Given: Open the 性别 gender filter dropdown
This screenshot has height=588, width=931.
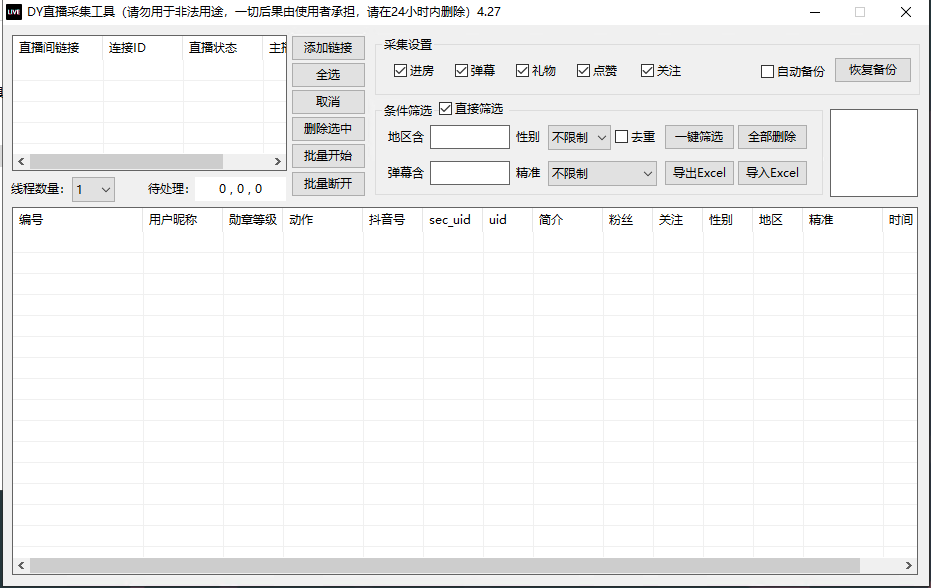Looking at the screenshot, I should pos(578,136).
